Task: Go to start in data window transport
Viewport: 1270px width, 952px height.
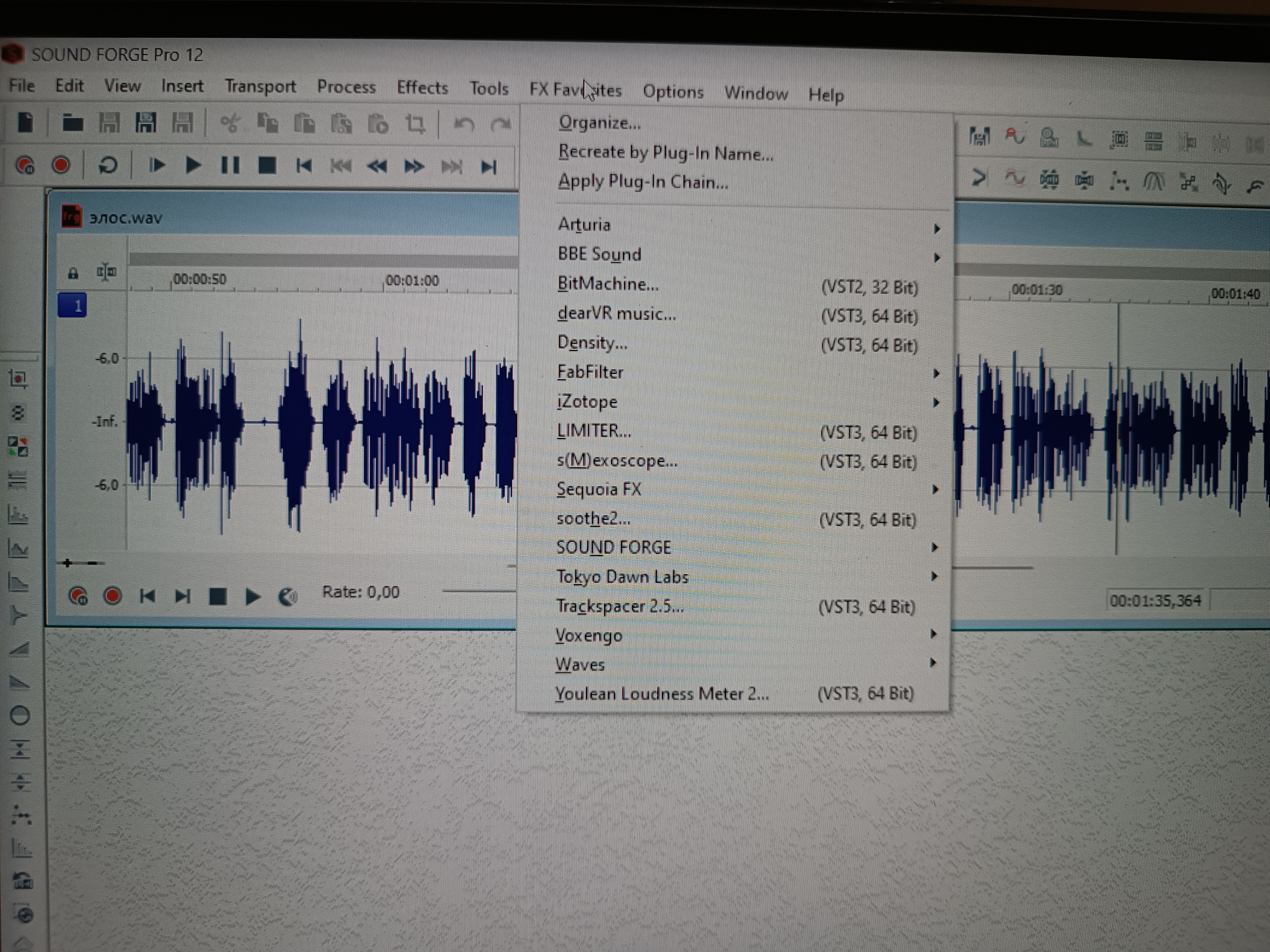Action: point(148,596)
